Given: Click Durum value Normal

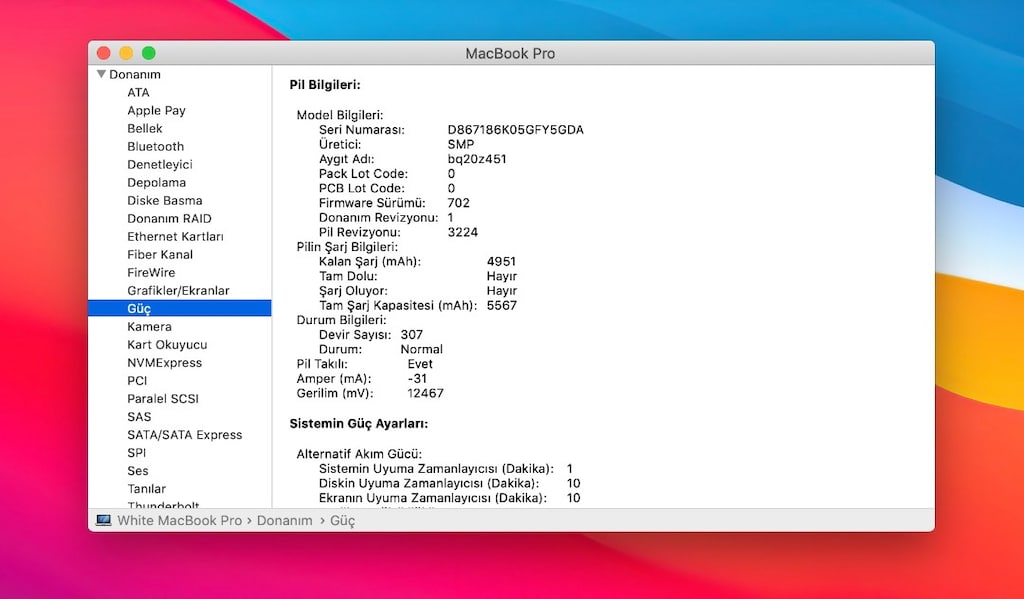Looking at the screenshot, I should point(421,349).
